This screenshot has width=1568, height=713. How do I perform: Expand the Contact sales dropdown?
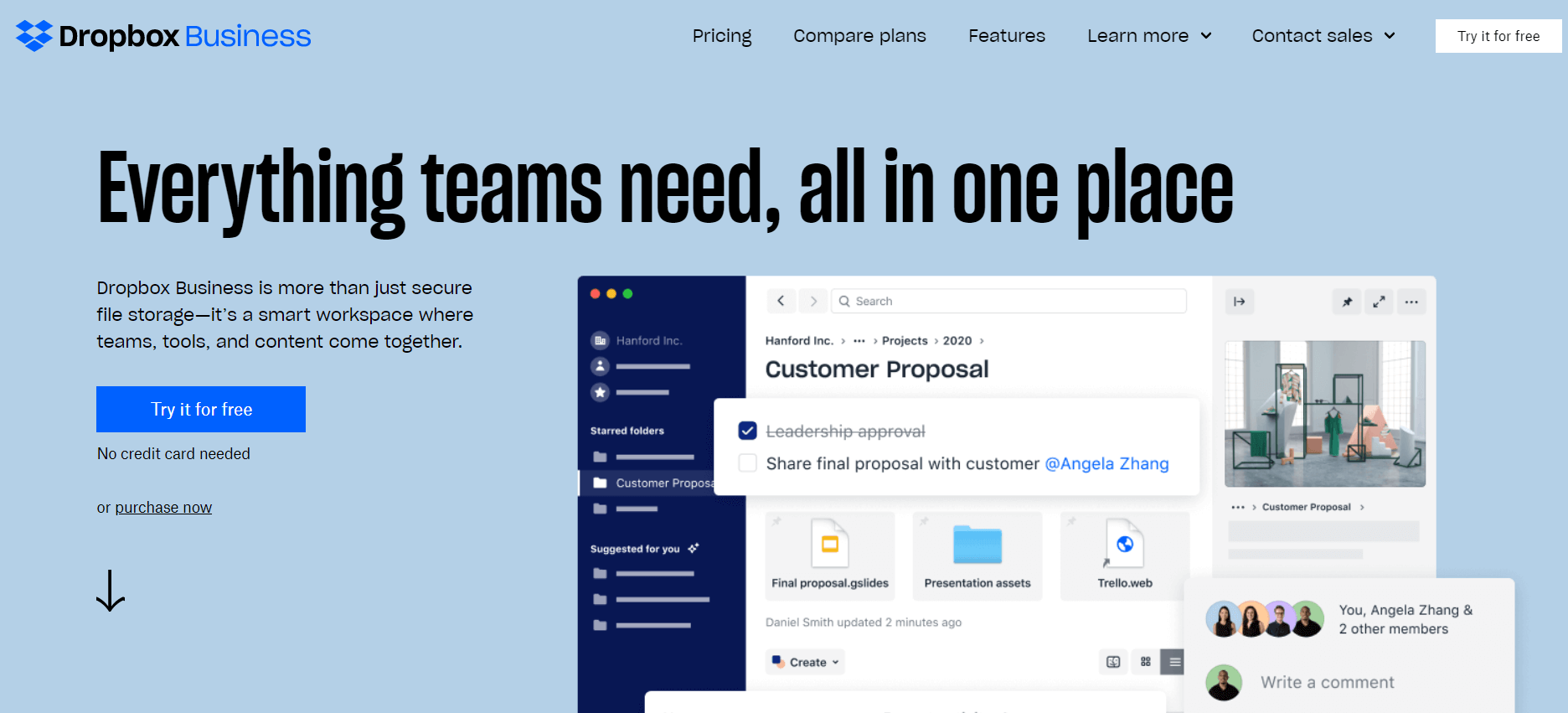(1323, 36)
